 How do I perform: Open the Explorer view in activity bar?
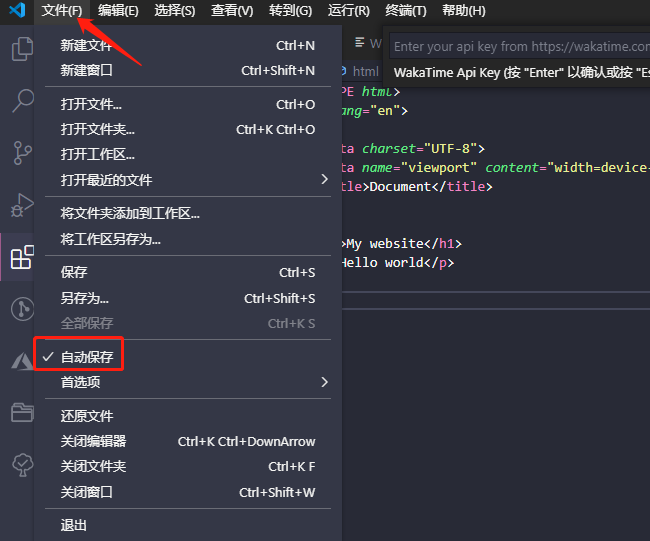pos(21,48)
